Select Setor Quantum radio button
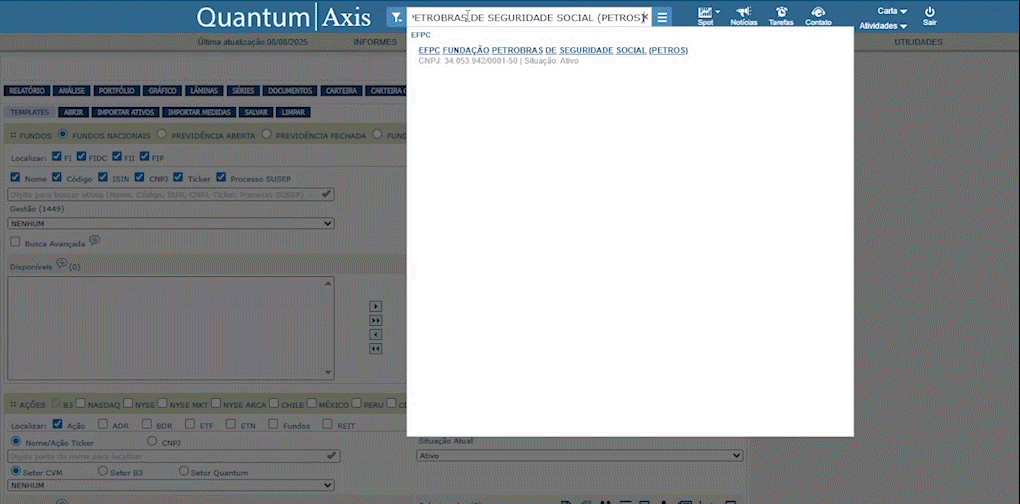Viewport: 1020px width, 504px height. tap(183, 471)
